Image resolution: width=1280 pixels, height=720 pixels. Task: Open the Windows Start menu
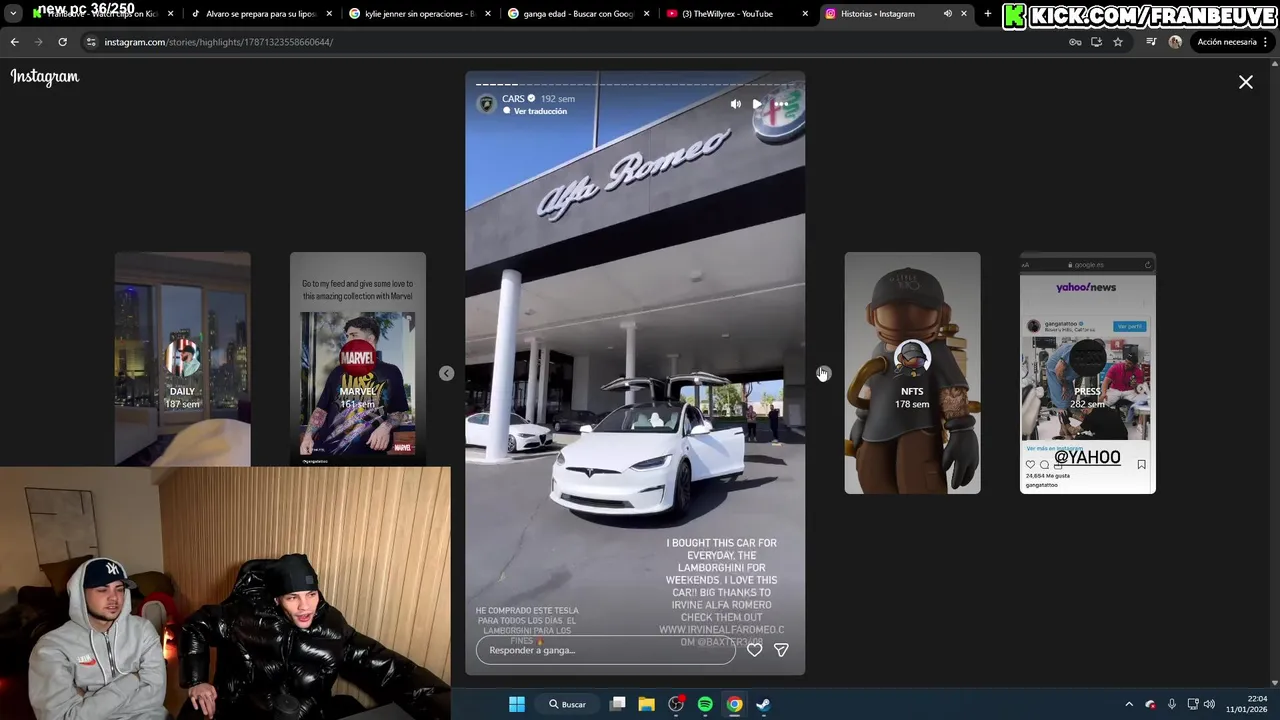coord(517,704)
